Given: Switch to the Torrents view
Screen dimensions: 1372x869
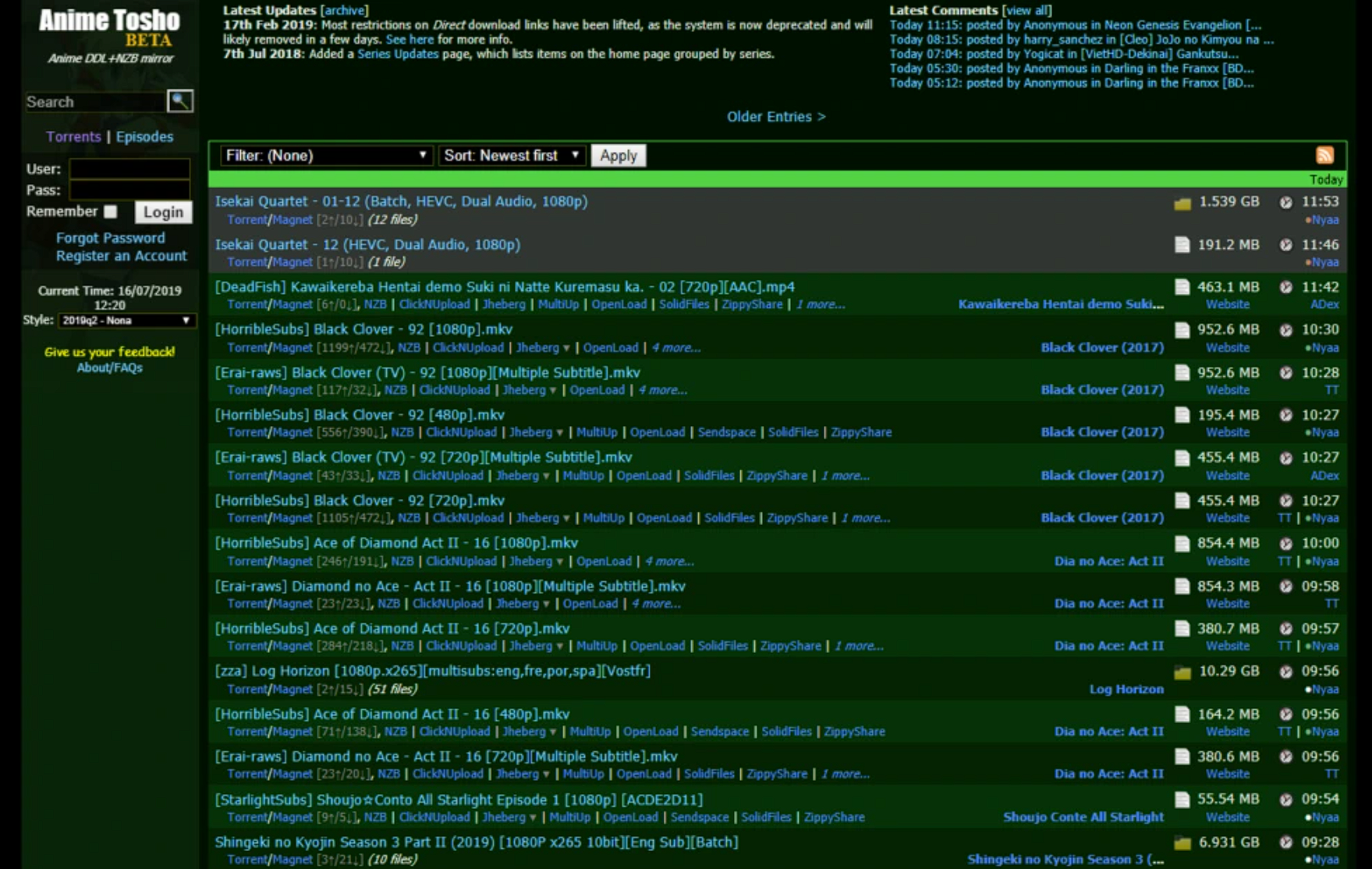Looking at the screenshot, I should [73, 137].
